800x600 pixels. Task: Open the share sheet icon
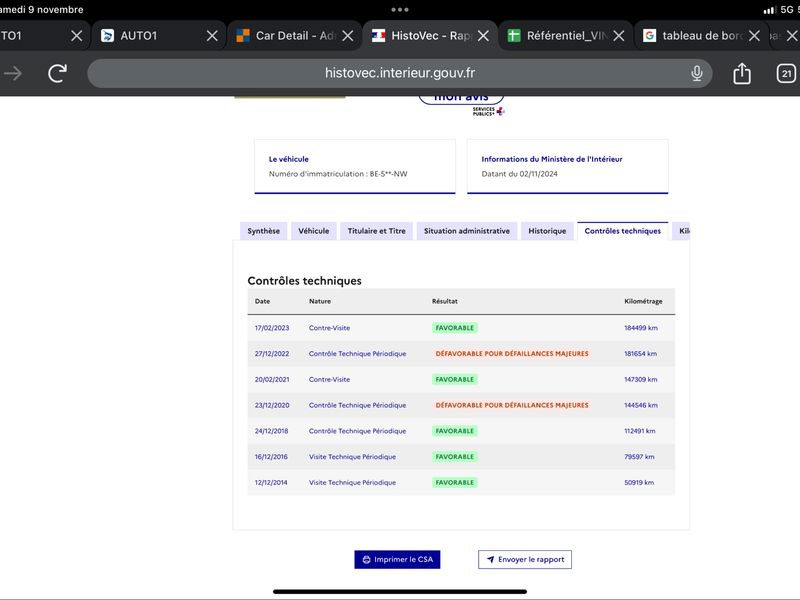coord(742,73)
